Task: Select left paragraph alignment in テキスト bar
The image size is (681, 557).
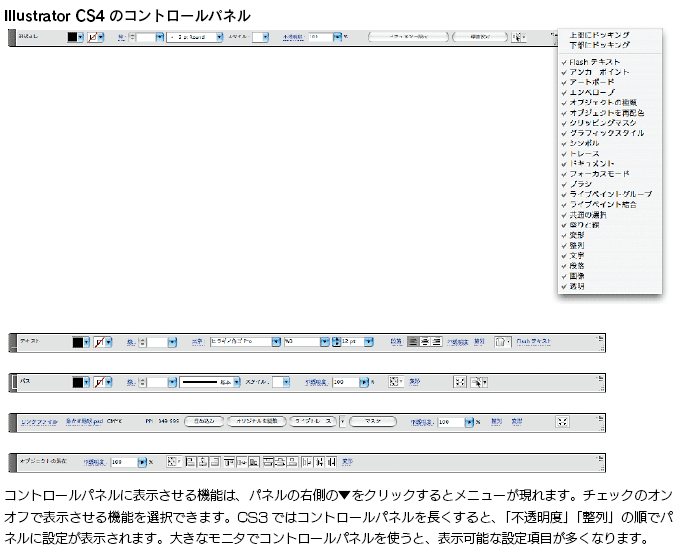Action: click(x=413, y=342)
